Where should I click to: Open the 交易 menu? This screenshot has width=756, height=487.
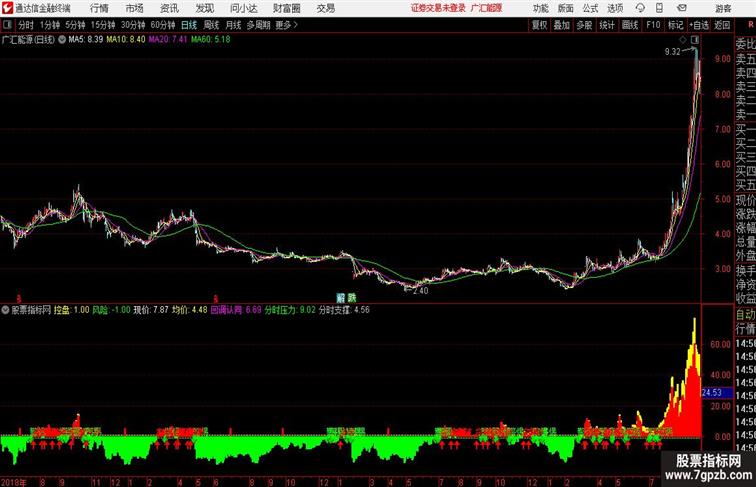(x=325, y=8)
